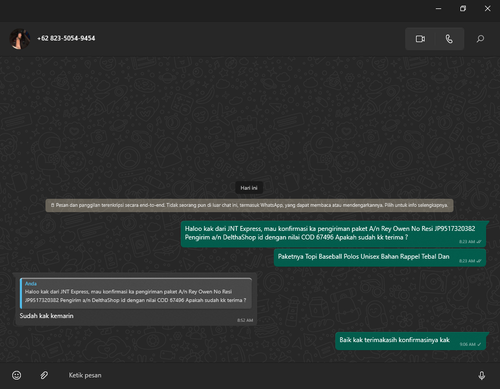Minimize the WhatsApp window
The height and width of the screenshot is (389, 500).
pos(439,9)
